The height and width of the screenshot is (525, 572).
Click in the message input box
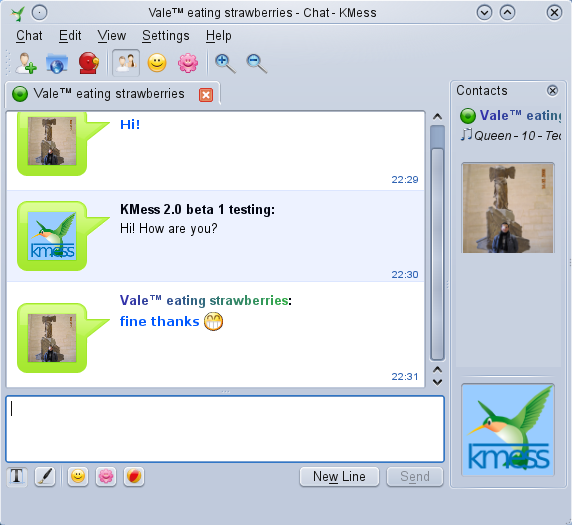coord(225,429)
